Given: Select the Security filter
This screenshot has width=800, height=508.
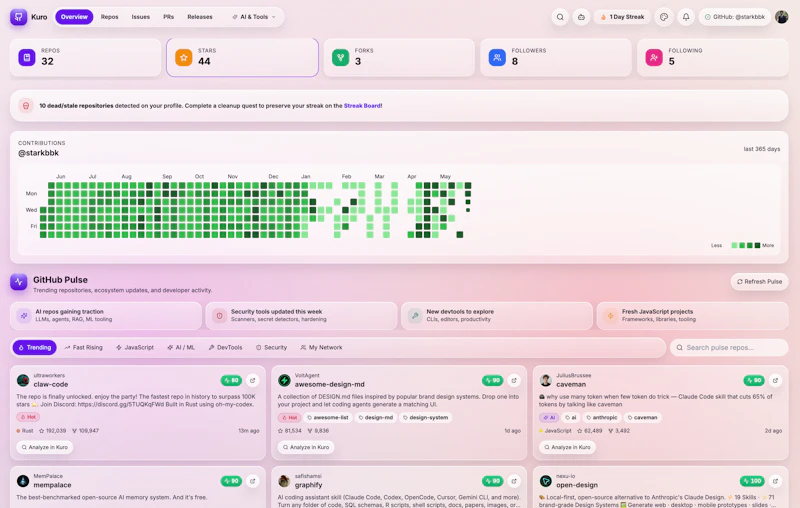Looking at the screenshot, I should pos(271,347).
